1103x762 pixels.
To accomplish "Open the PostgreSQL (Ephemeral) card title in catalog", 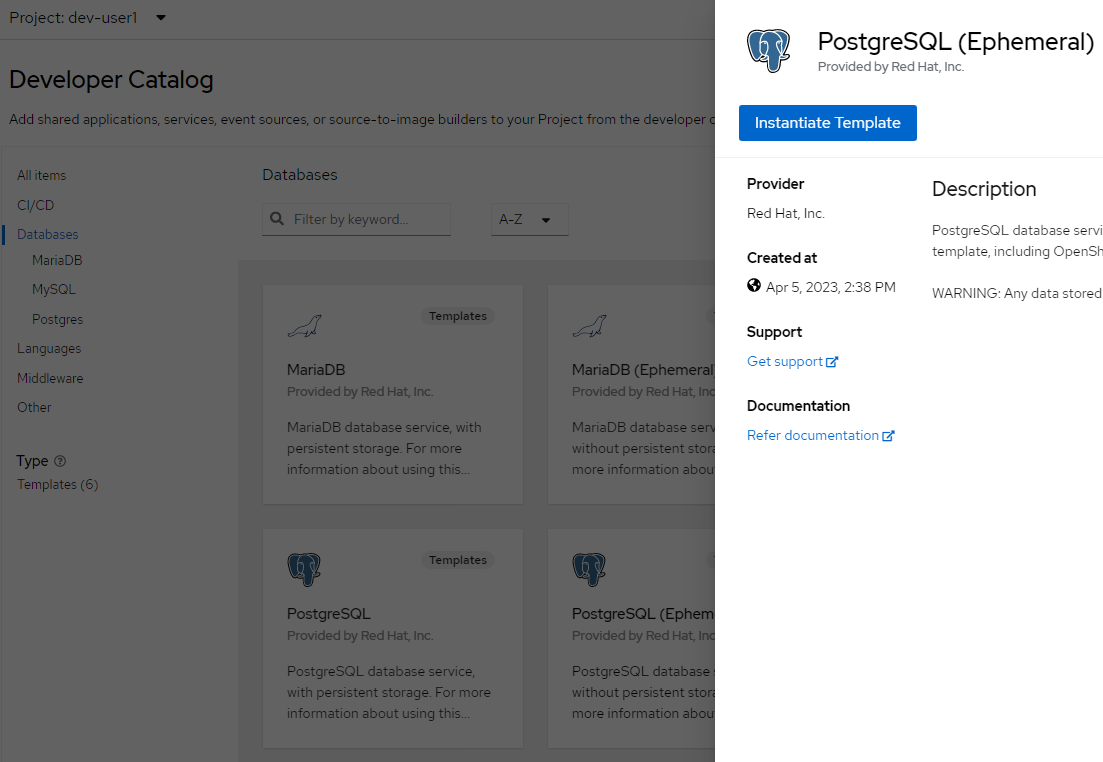I will click(643, 614).
